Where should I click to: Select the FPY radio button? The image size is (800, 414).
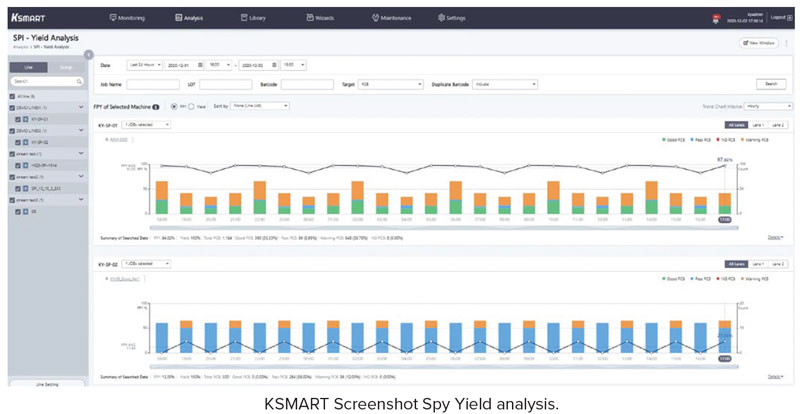(174, 106)
